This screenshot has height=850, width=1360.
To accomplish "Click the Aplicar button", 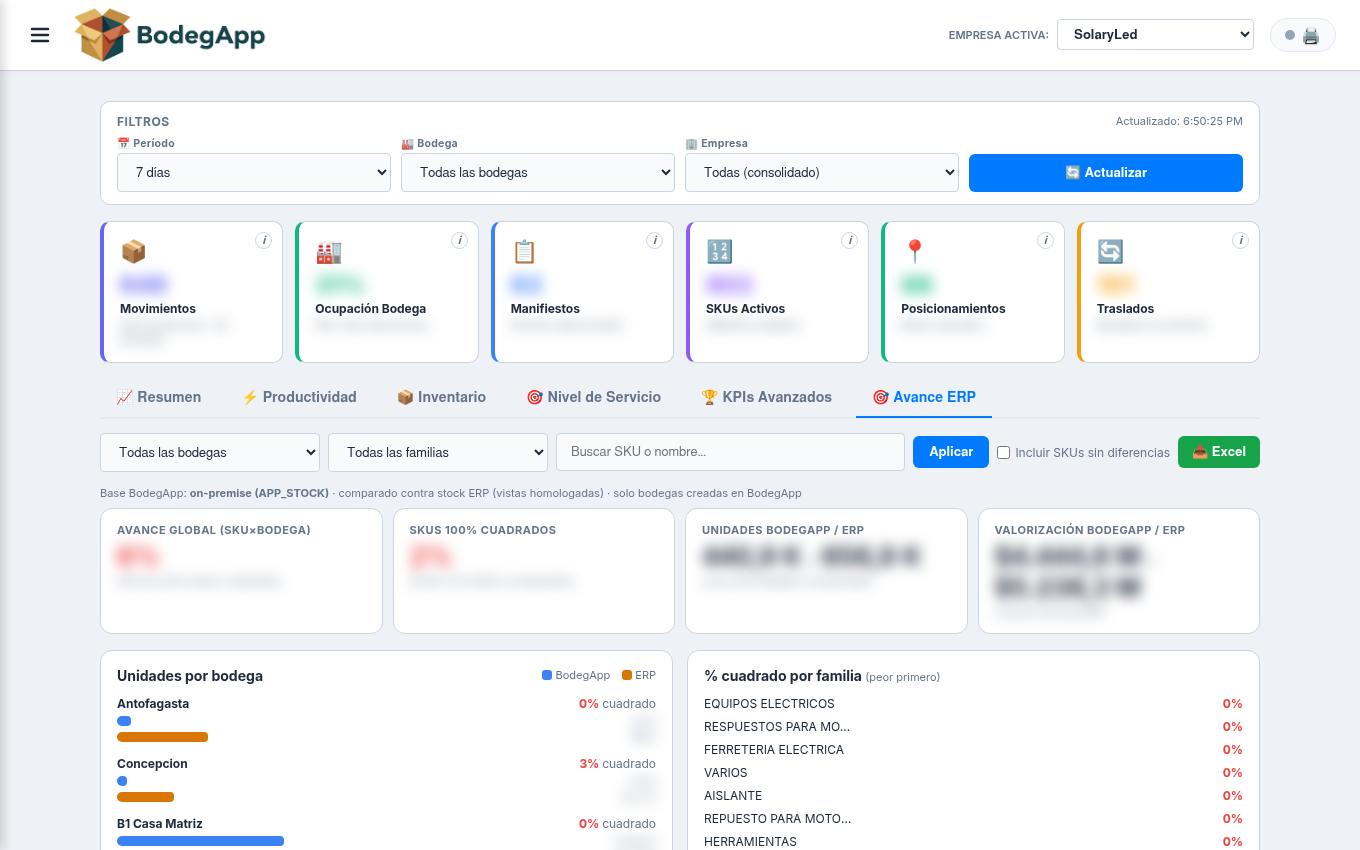I will pyautogui.click(x=951, y=452).
